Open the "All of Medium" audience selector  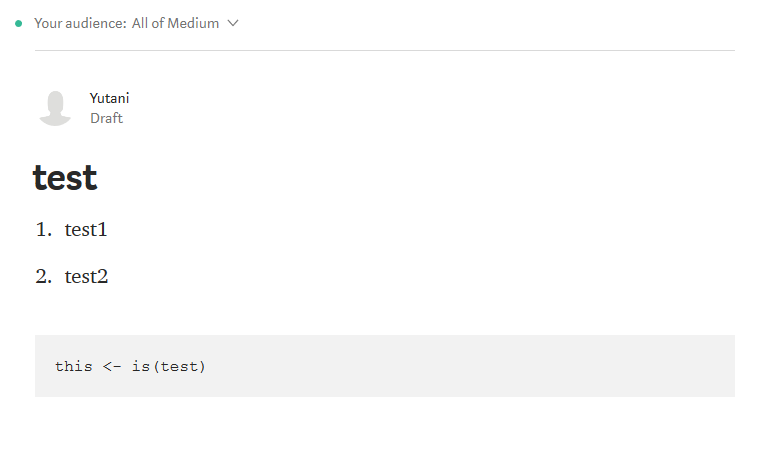pyautogui.click(x=175, y=23)
